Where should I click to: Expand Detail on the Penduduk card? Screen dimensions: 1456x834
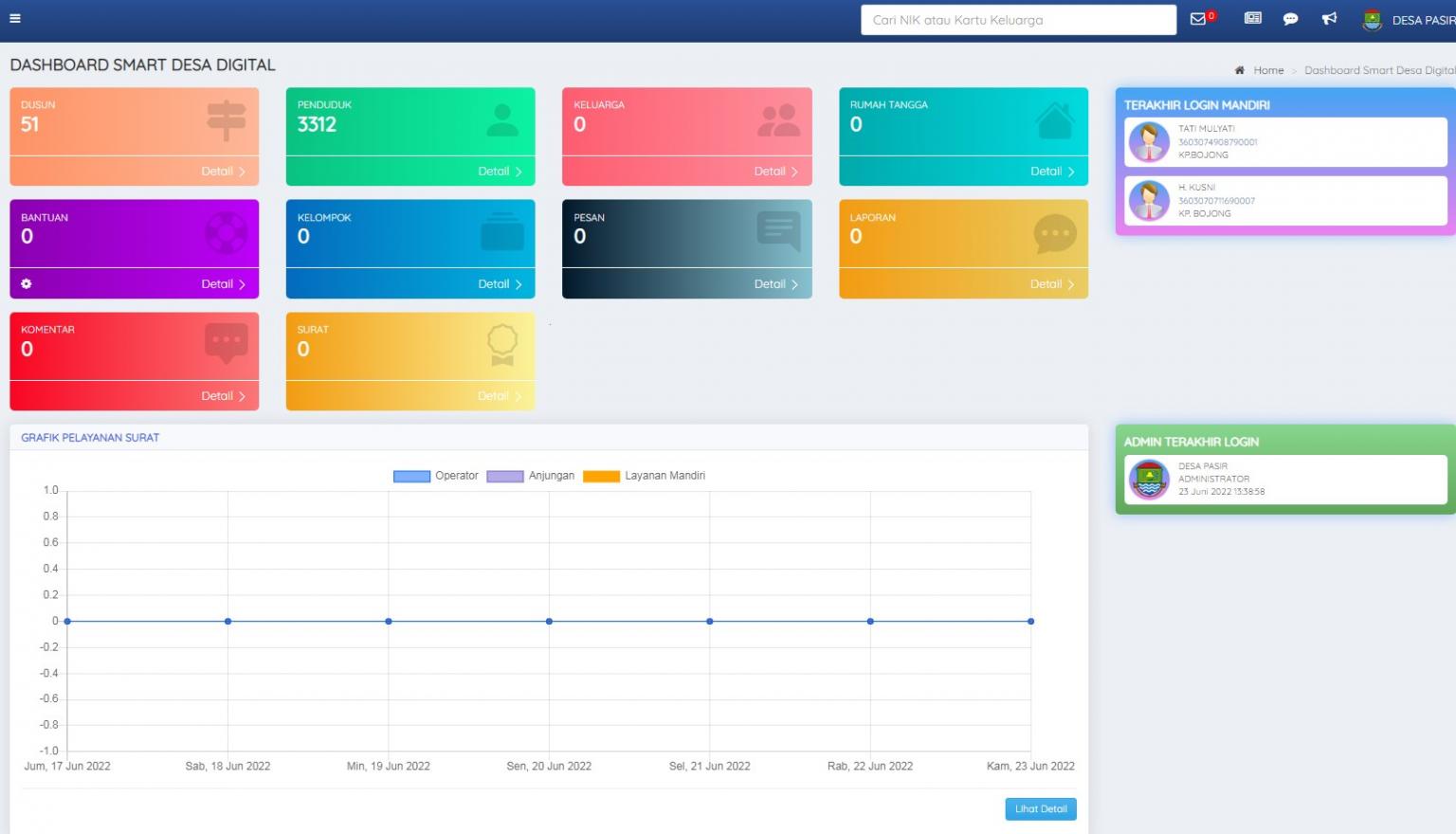coord(500,172)
